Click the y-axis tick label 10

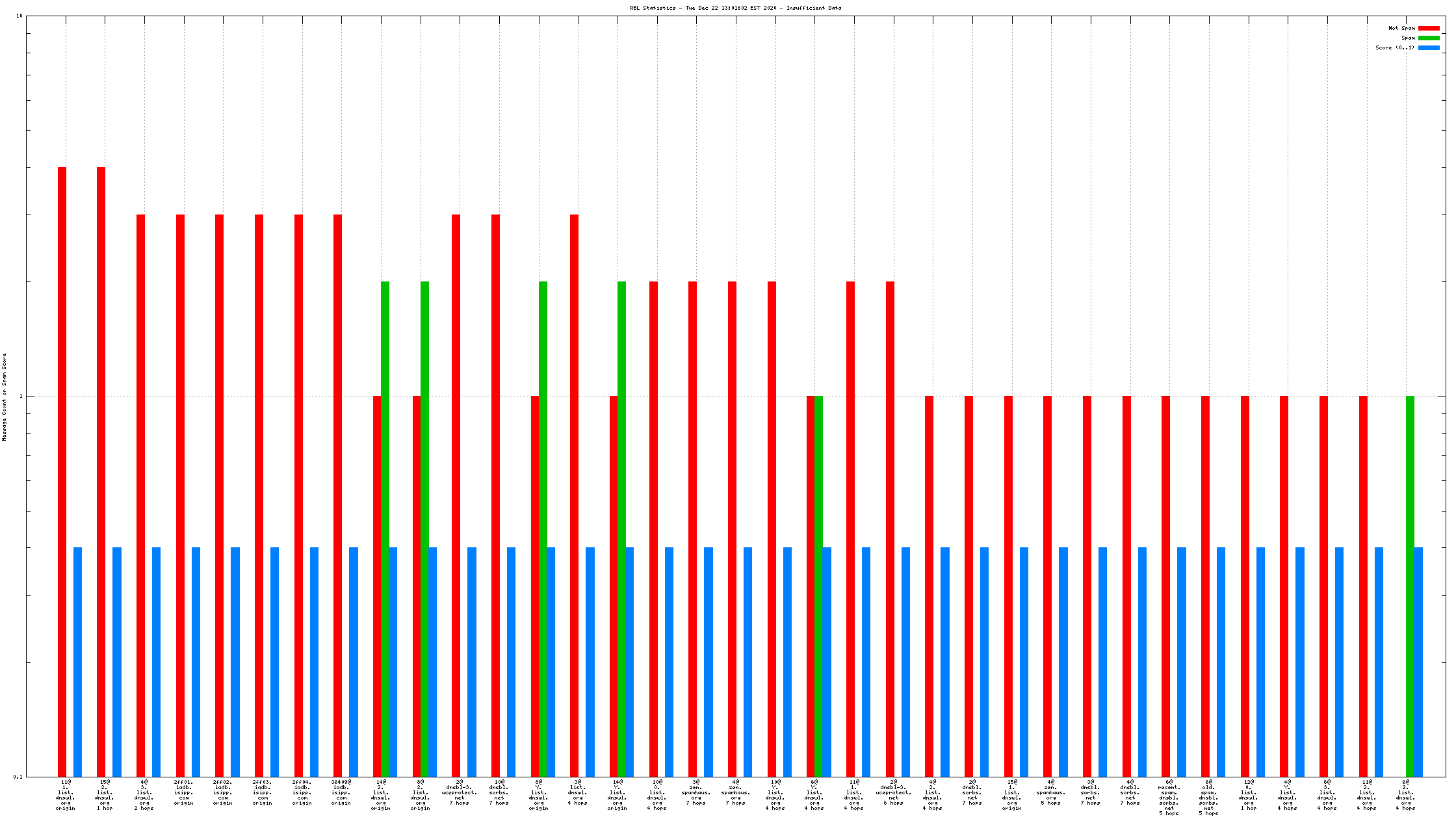19,16
